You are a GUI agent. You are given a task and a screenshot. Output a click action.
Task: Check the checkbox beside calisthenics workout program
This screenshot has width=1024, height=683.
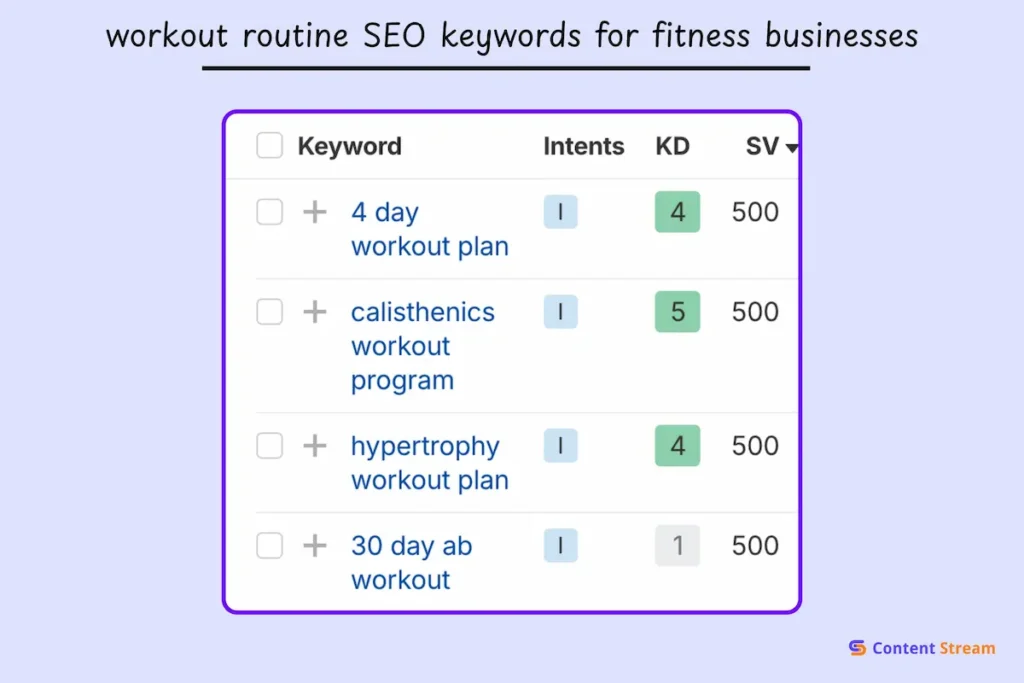[269, 312]
